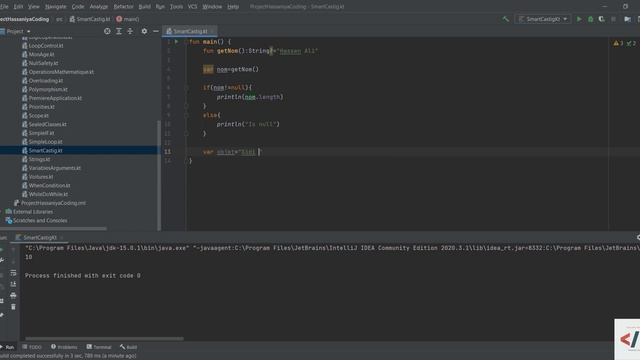This screenshot has height=360, width=640.
Task: Rerun SmartCastig from Run panel's green arrow
Action: pyautogui.click(x=1, y=249)
